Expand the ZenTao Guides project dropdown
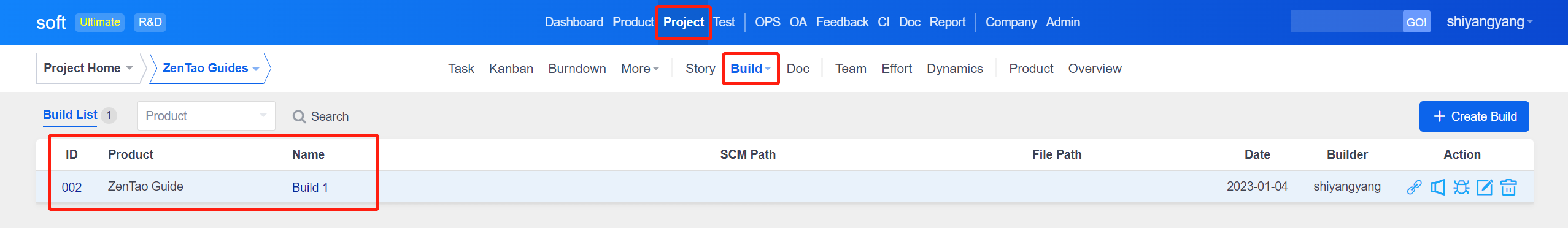Image resolution: width=1568 pixels, height=228 pixels. tap(210, 68)
